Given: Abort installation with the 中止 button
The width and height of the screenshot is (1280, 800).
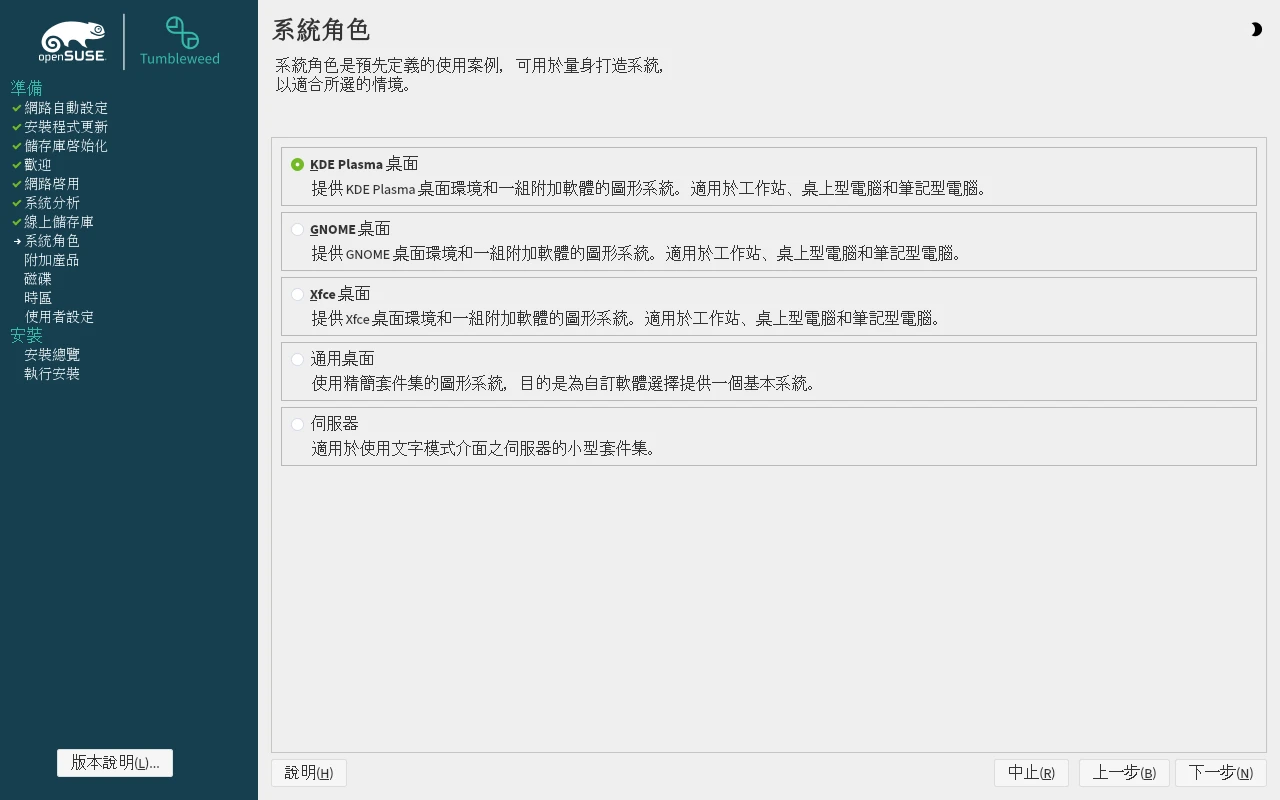Looking at the screenshot, I should (x=1031, y=773).
